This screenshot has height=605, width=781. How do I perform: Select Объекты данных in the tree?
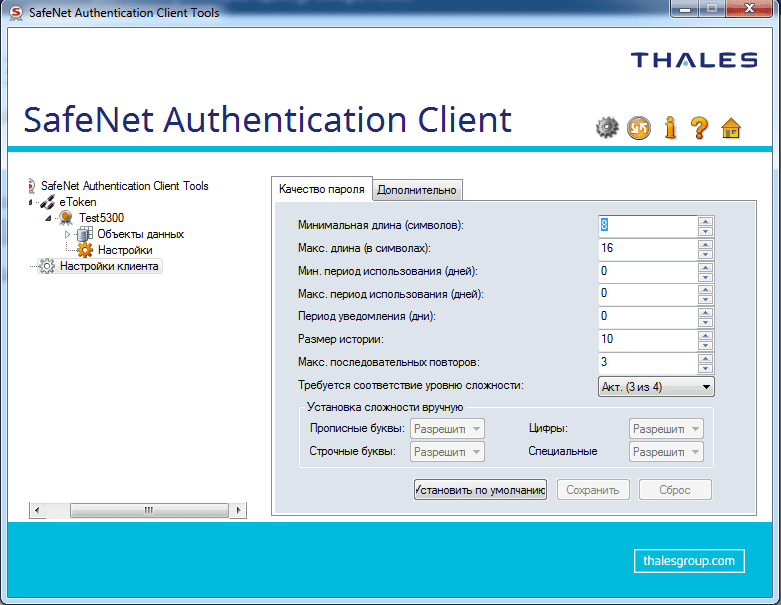(x=140, y=234)
